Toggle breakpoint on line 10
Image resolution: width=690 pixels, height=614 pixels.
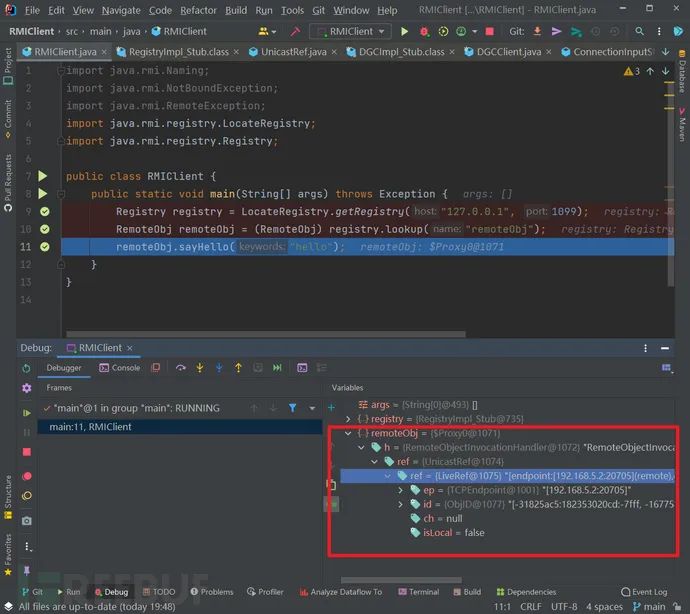tap(45, 229)
